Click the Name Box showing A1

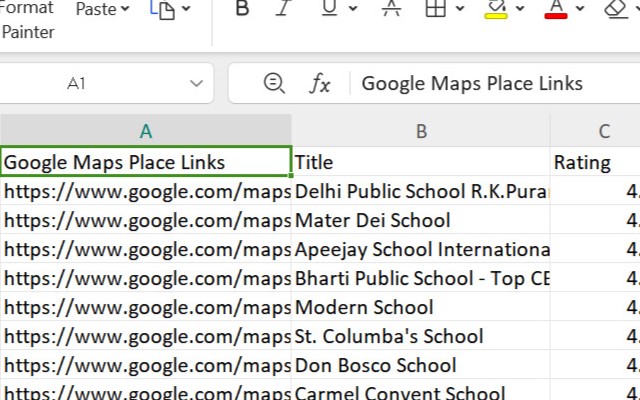[x=76, y=84]
